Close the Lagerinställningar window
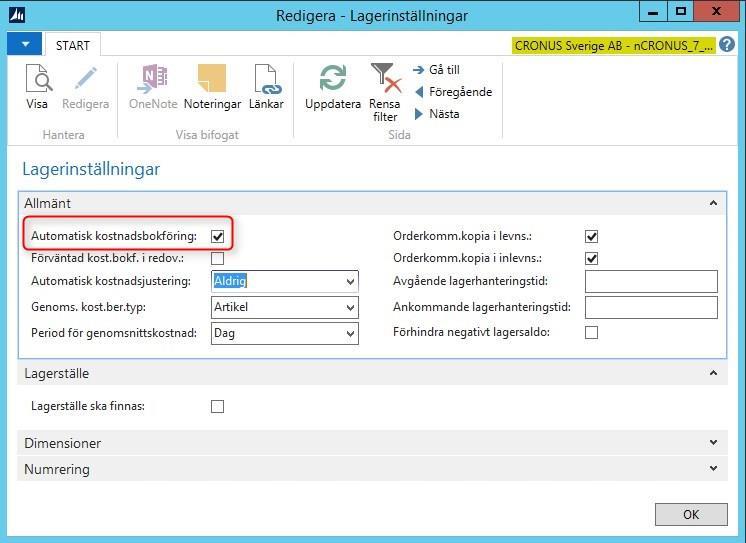 pyautogui.click(x=716, y=11)
